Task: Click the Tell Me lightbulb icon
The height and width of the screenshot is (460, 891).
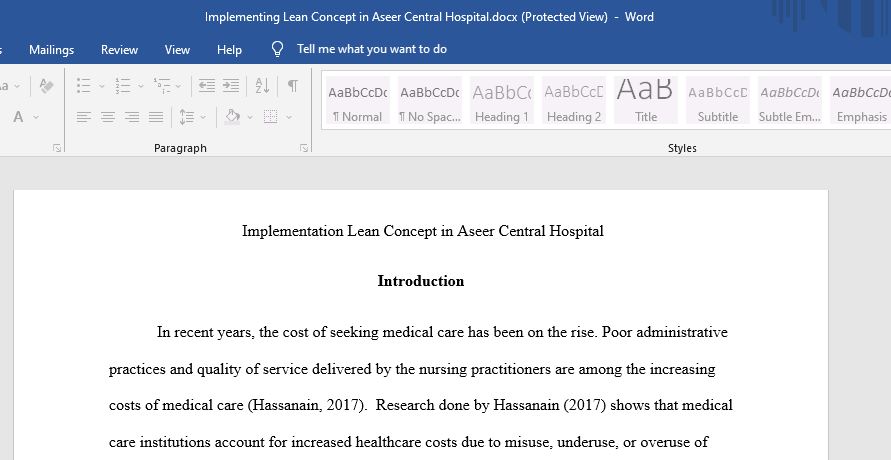Action: [x=277, y=49]
